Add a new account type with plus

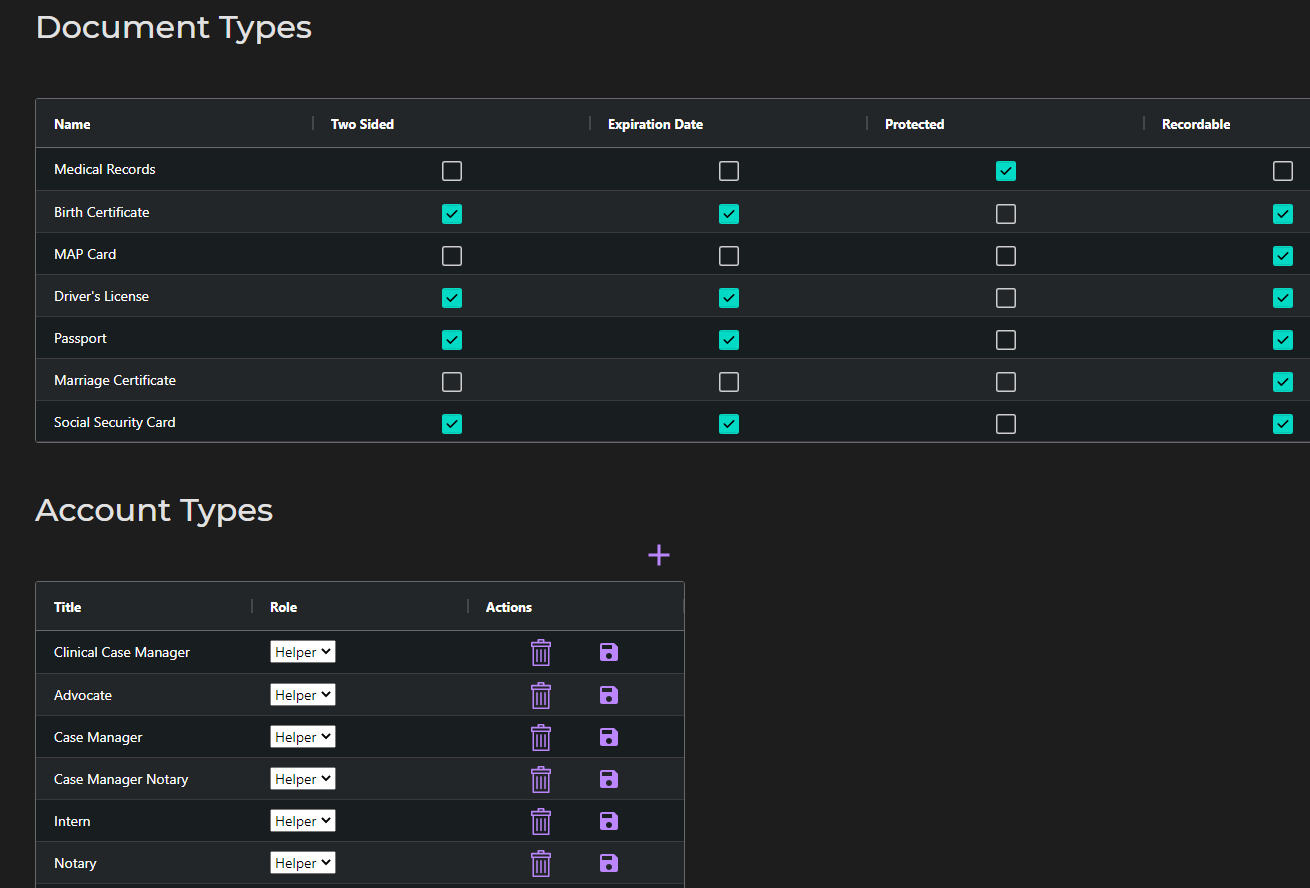coord(659,555)
